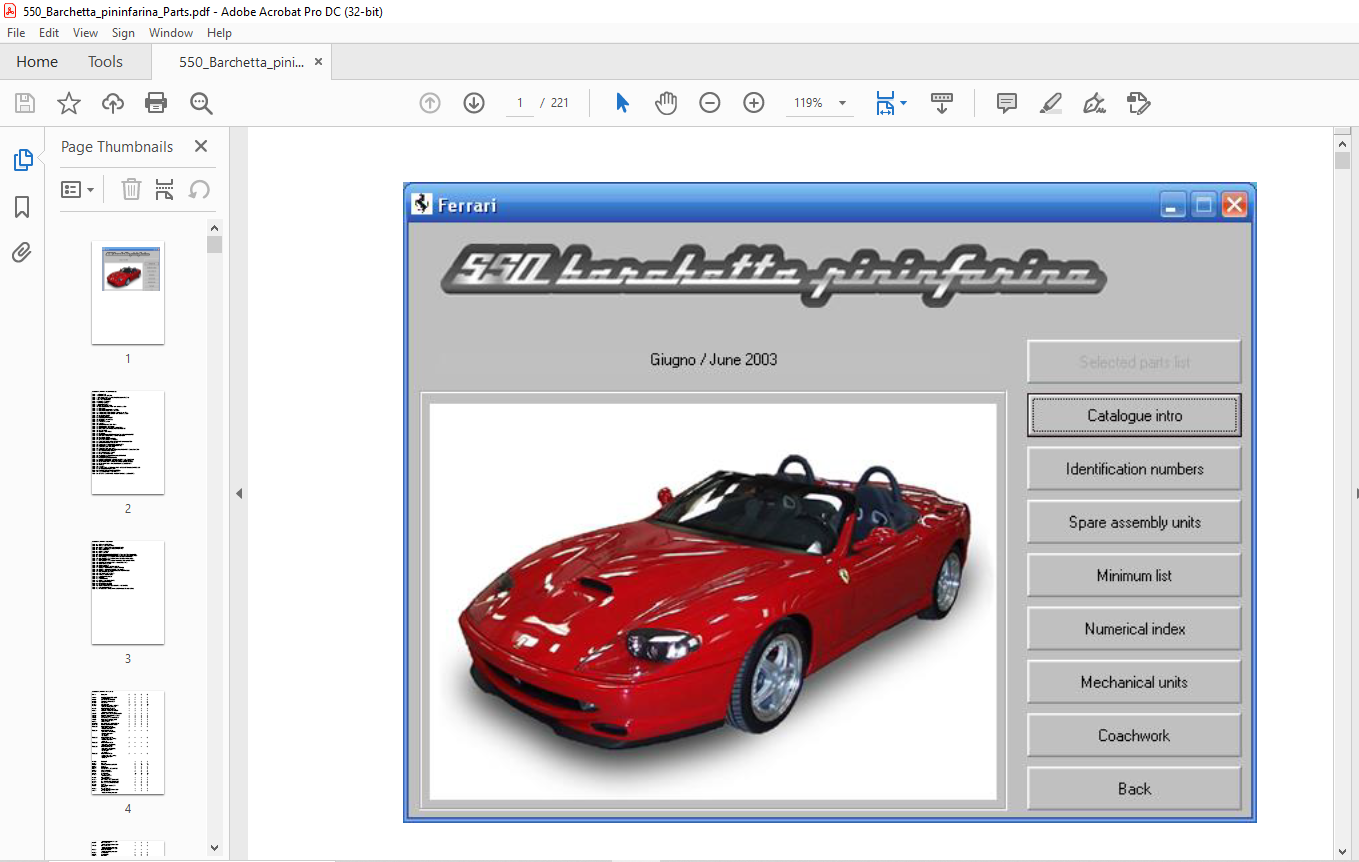
Task: Rotate page using thumbnails panel icon
Action: pyautogui.click(x=199, y=189)
